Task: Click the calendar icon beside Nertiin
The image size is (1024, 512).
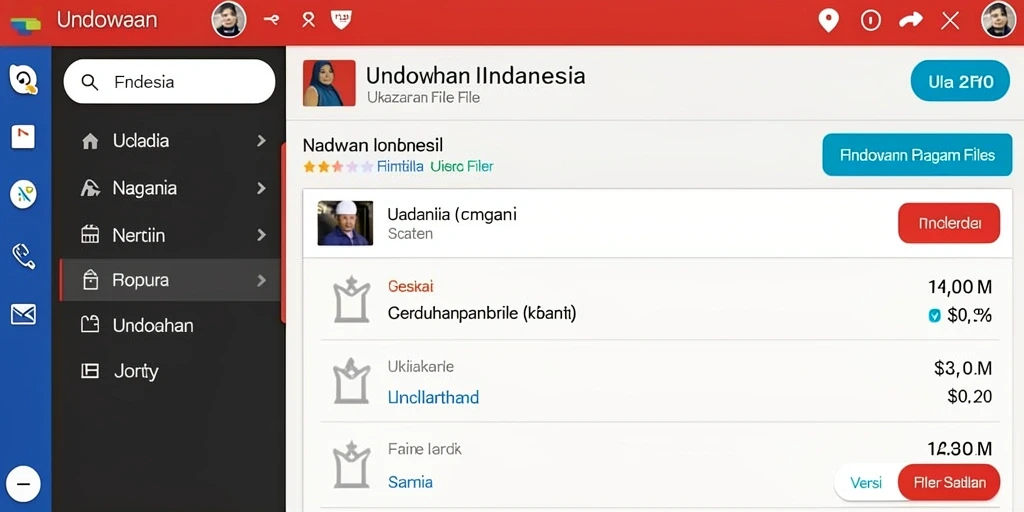Action: click(x=90, y=234)
